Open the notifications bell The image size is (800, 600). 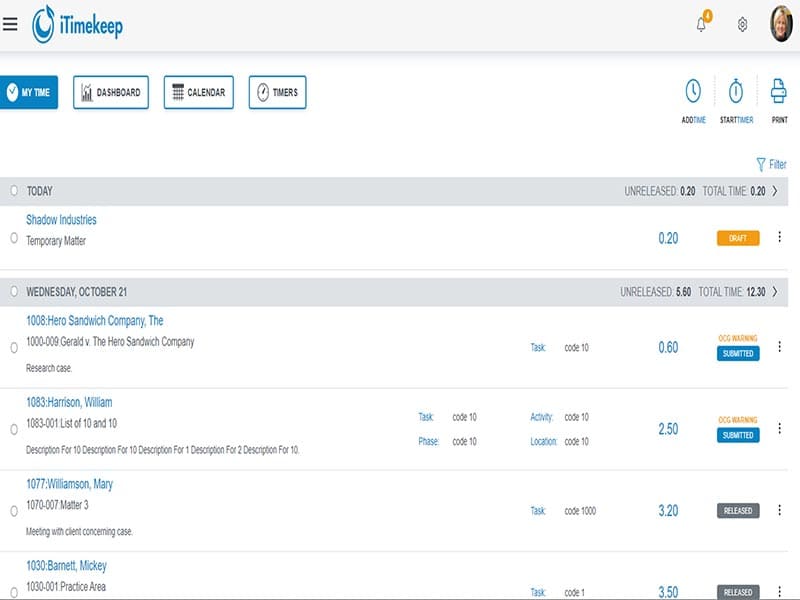click(701, 25)
